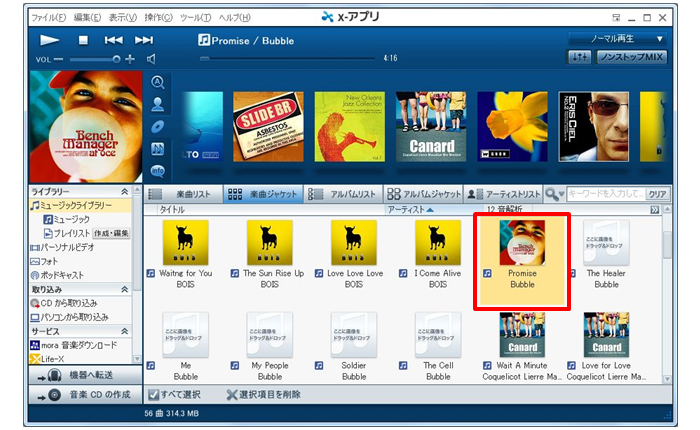This screenshot has height=430, width=700.
Task: Open the ノーマル再生 playback mode dropdown
Action: pyautogui.click(x=616, y=38)
